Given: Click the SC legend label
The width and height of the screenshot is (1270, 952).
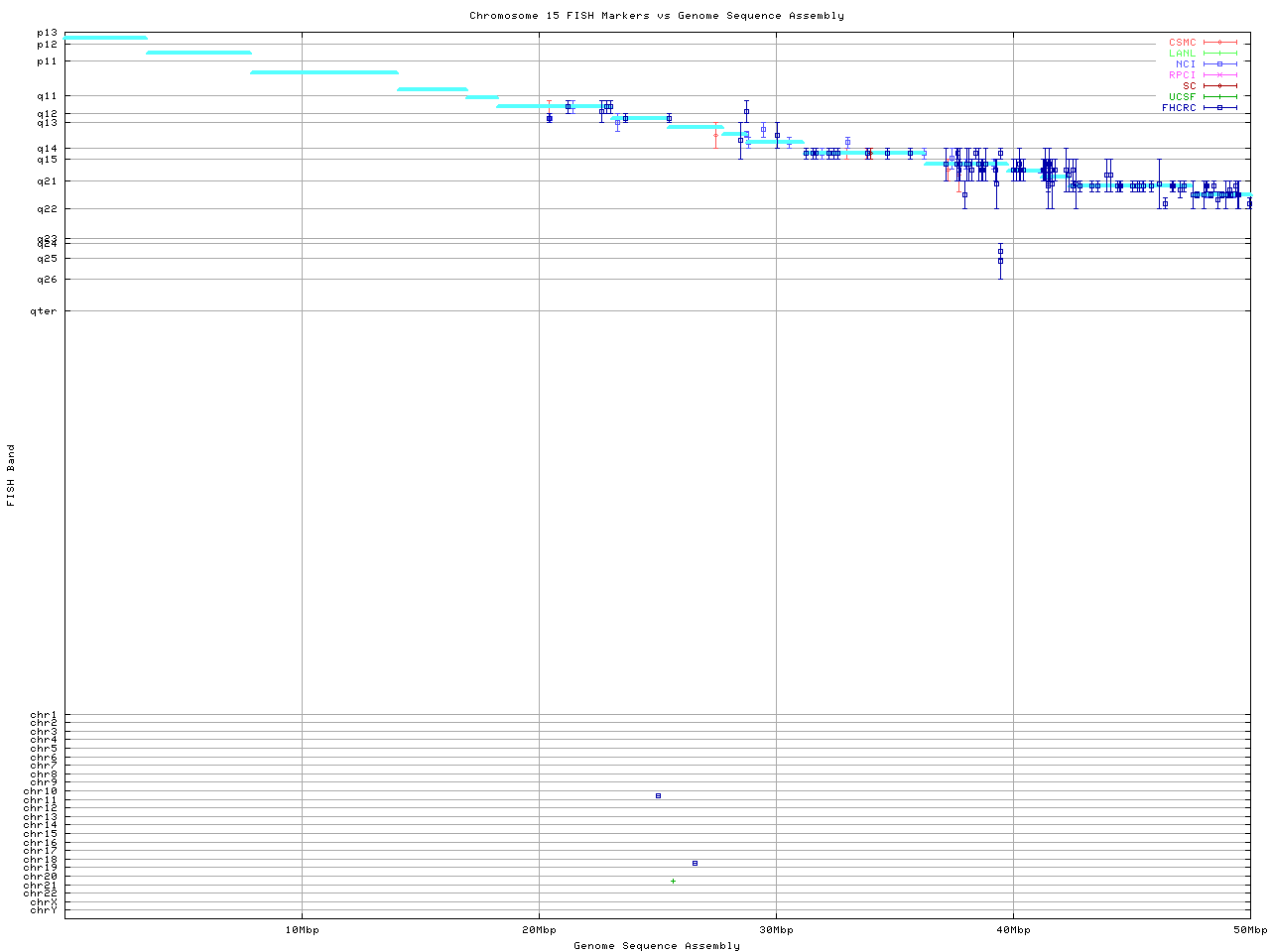Looking at the screenshot, I should point(1189,85).
